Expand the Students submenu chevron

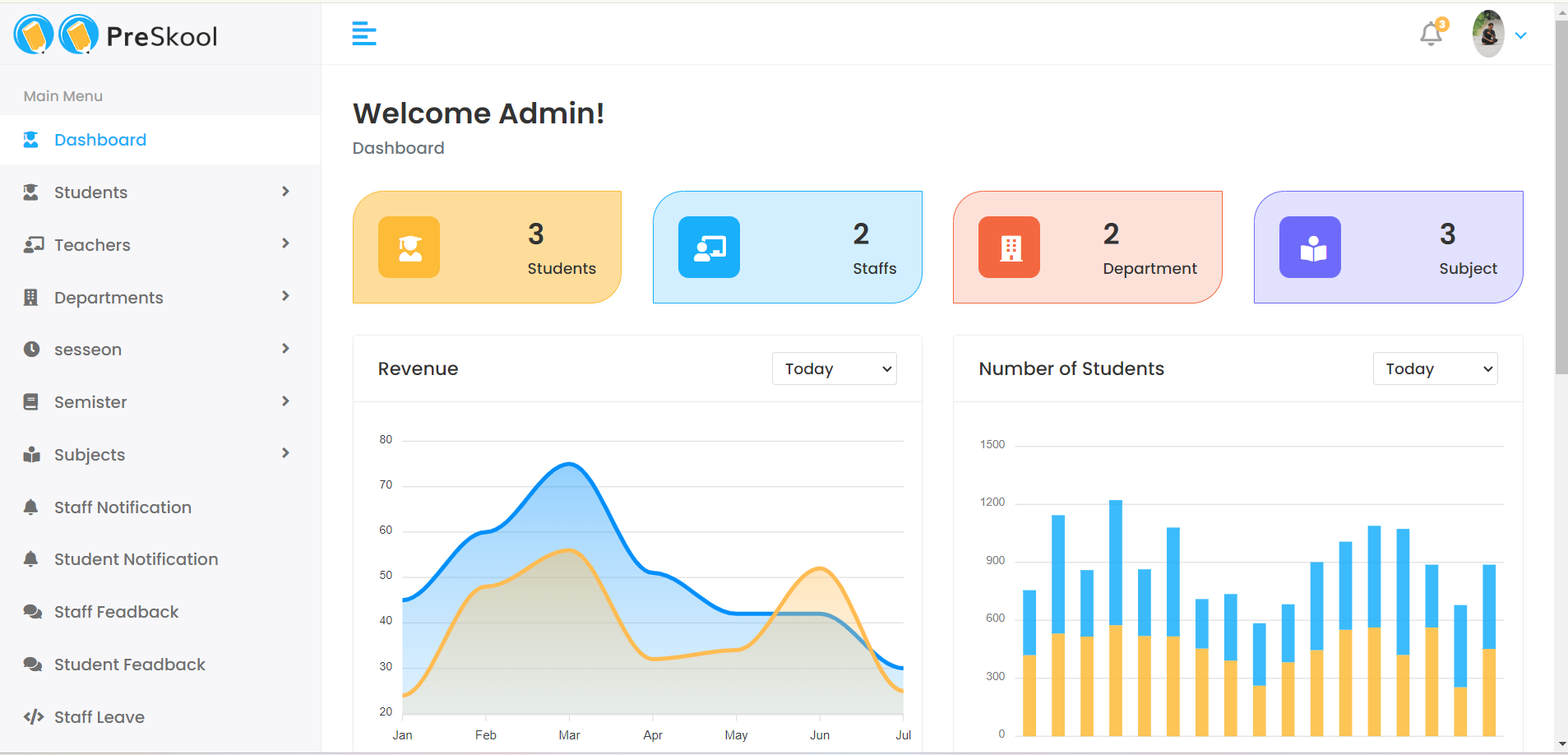(x=284, y=192)
